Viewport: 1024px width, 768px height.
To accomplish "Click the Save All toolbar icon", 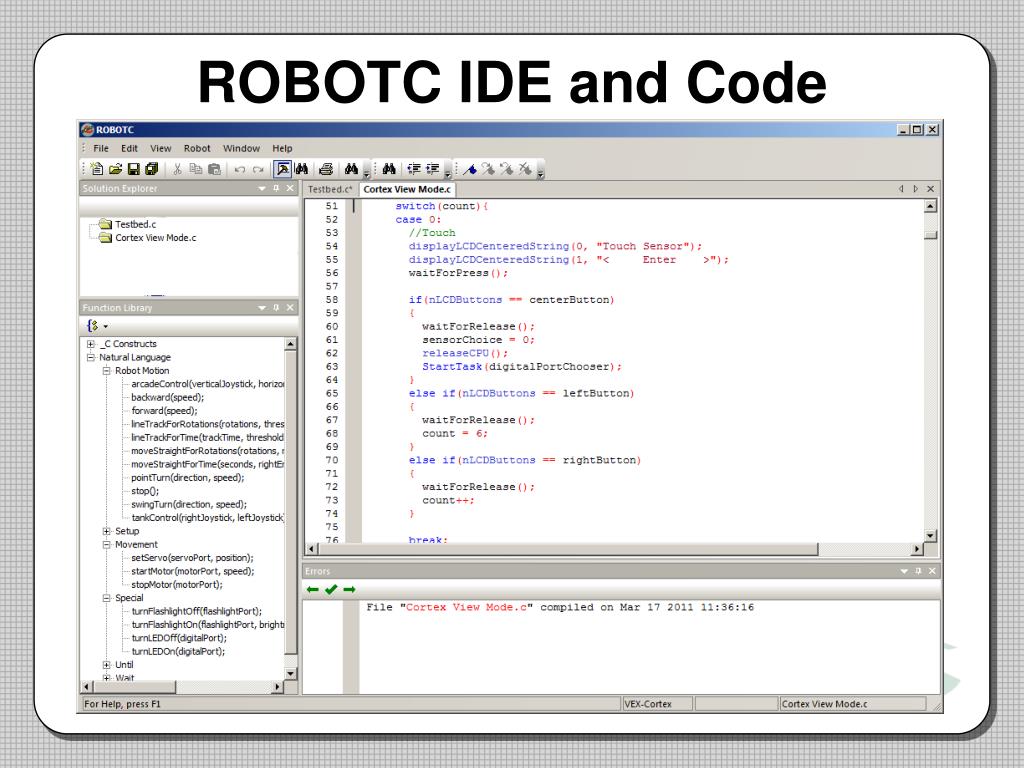I will (152, 169).
